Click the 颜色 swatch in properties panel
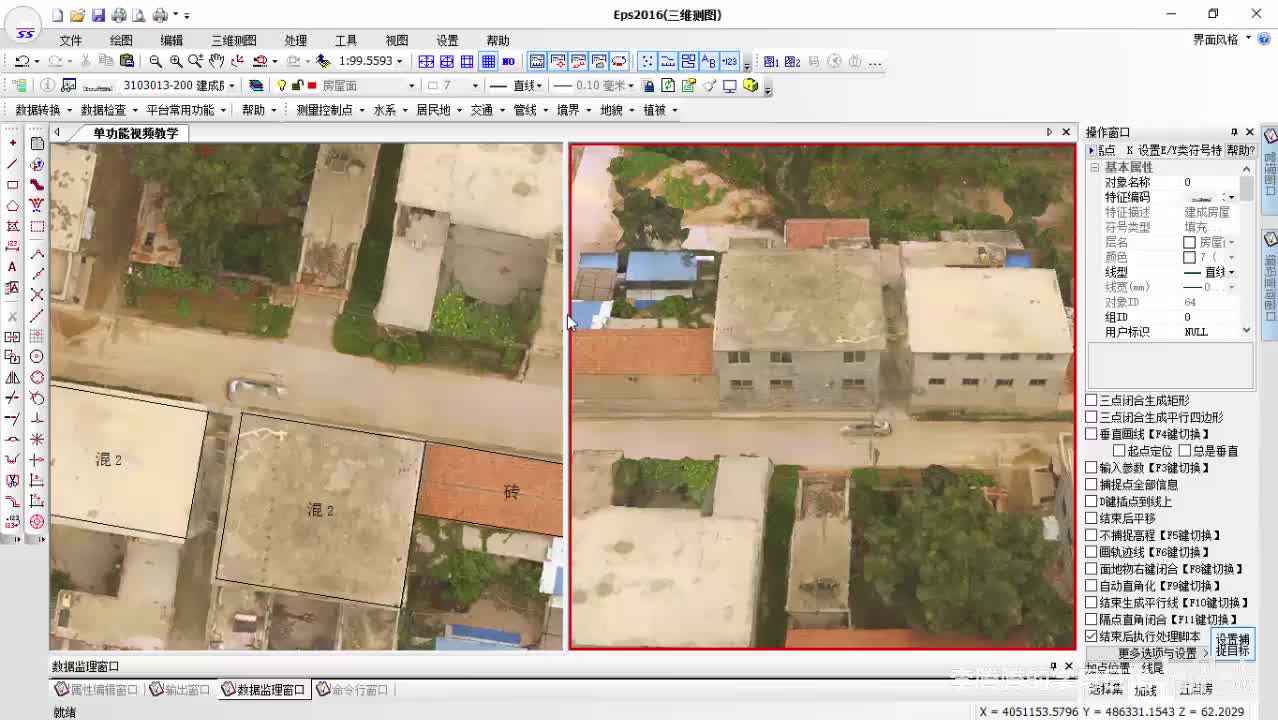The height and width of the screenshot is (720, 1278). pos(1189,257)
